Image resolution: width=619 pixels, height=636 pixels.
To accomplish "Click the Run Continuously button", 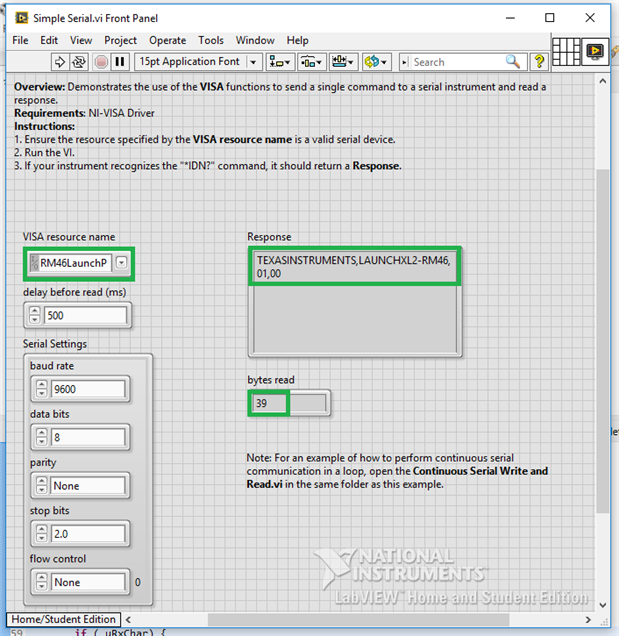I will point(79,62).
